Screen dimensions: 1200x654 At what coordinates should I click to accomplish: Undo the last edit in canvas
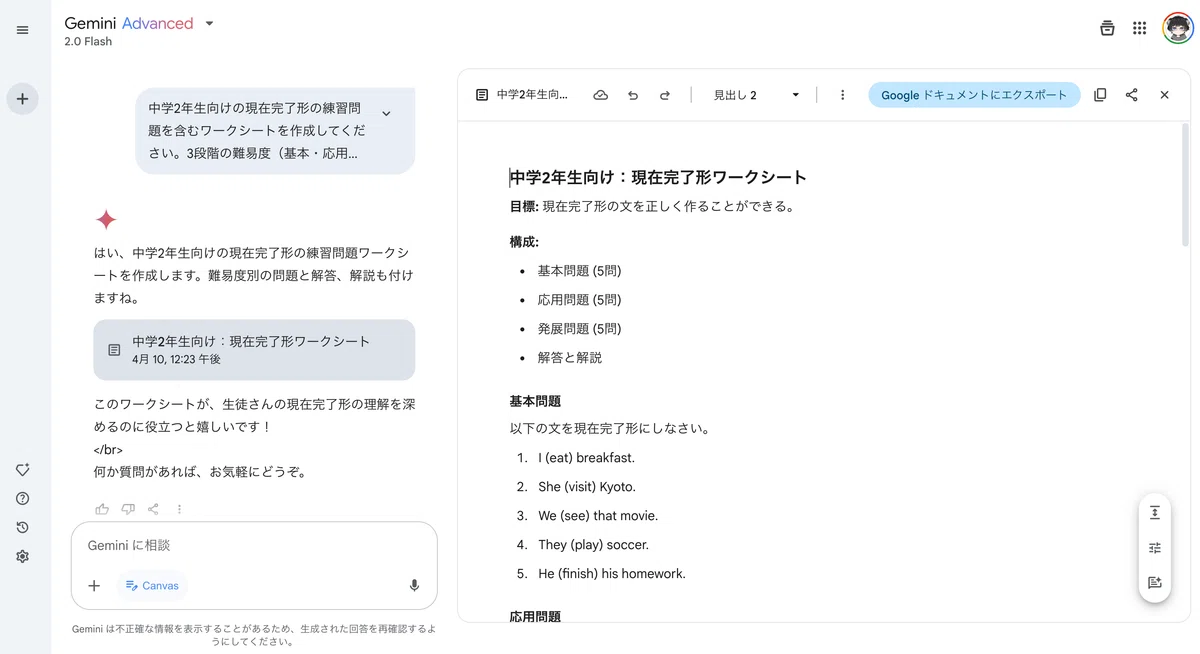click(x=633, y=95)
